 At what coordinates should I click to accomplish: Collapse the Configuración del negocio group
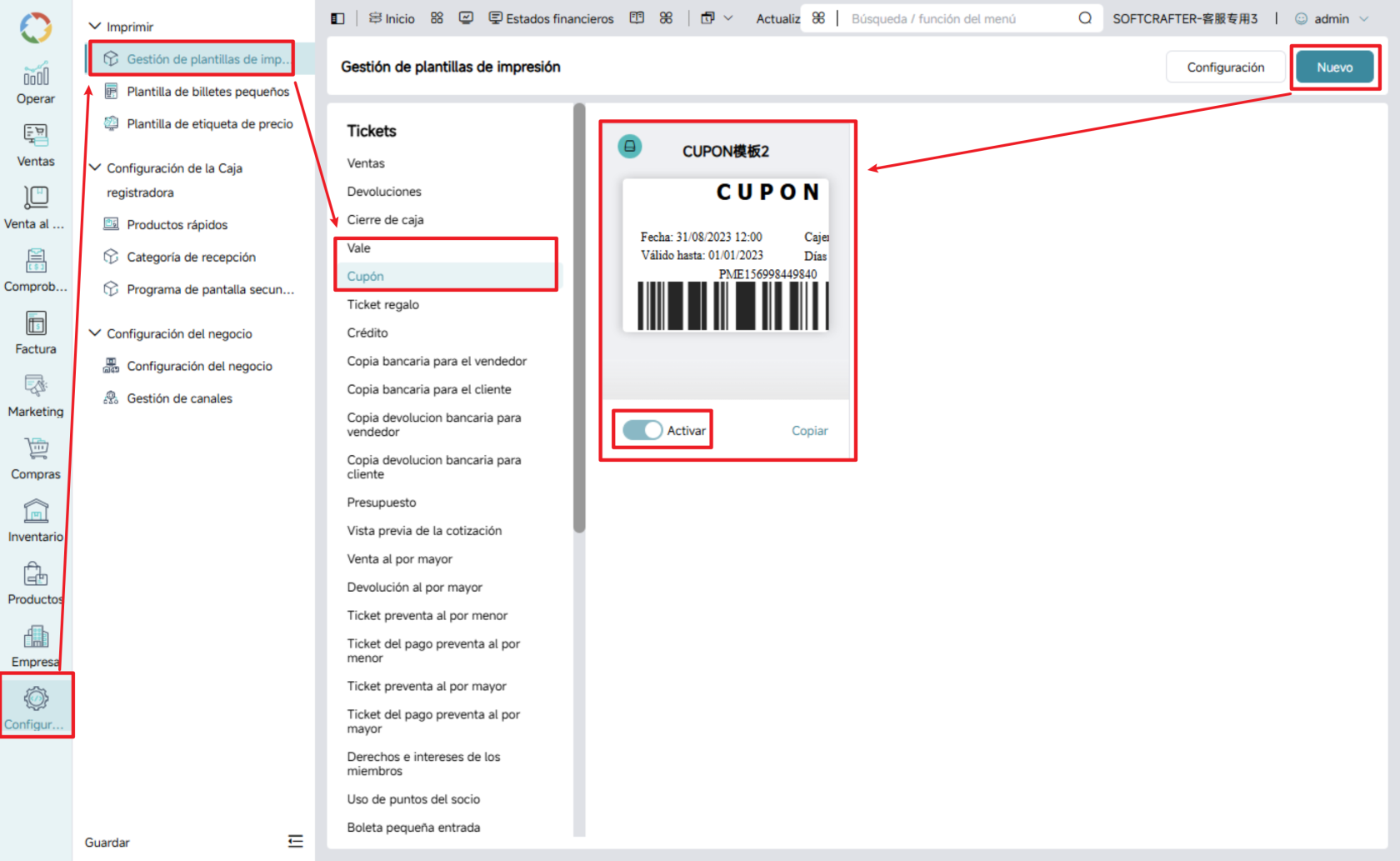tap(95, 333)
